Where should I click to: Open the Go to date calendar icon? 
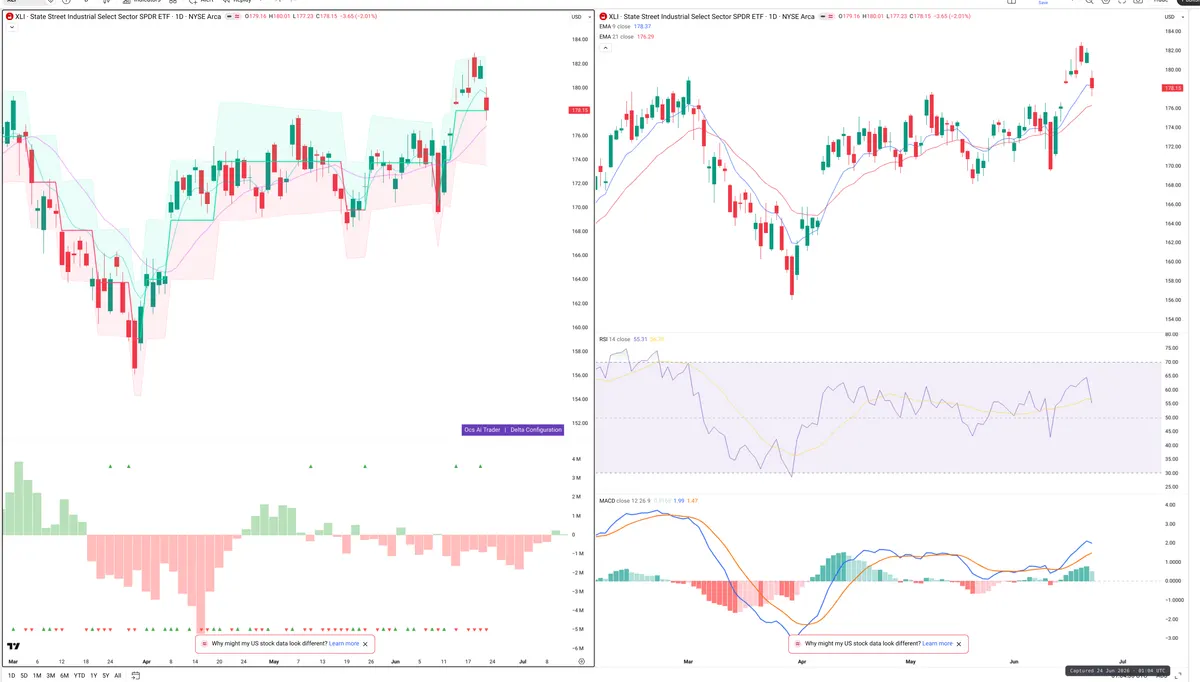pos(136,676)
